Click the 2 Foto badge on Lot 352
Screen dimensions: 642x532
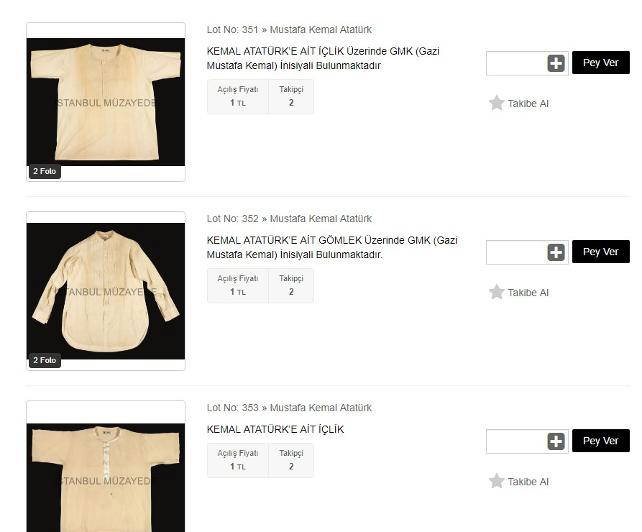[45, 360]
